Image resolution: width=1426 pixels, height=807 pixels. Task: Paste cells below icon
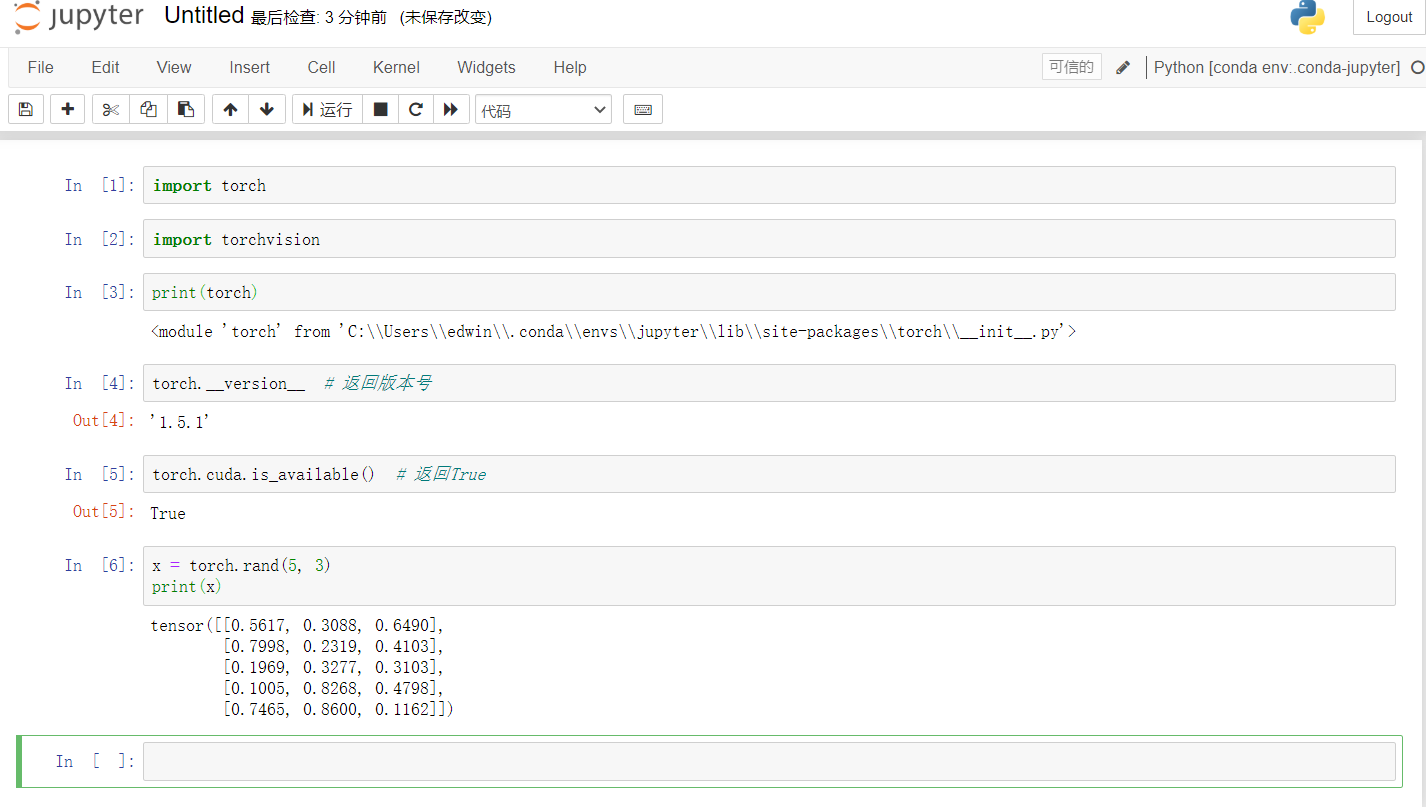click(186, 109)
